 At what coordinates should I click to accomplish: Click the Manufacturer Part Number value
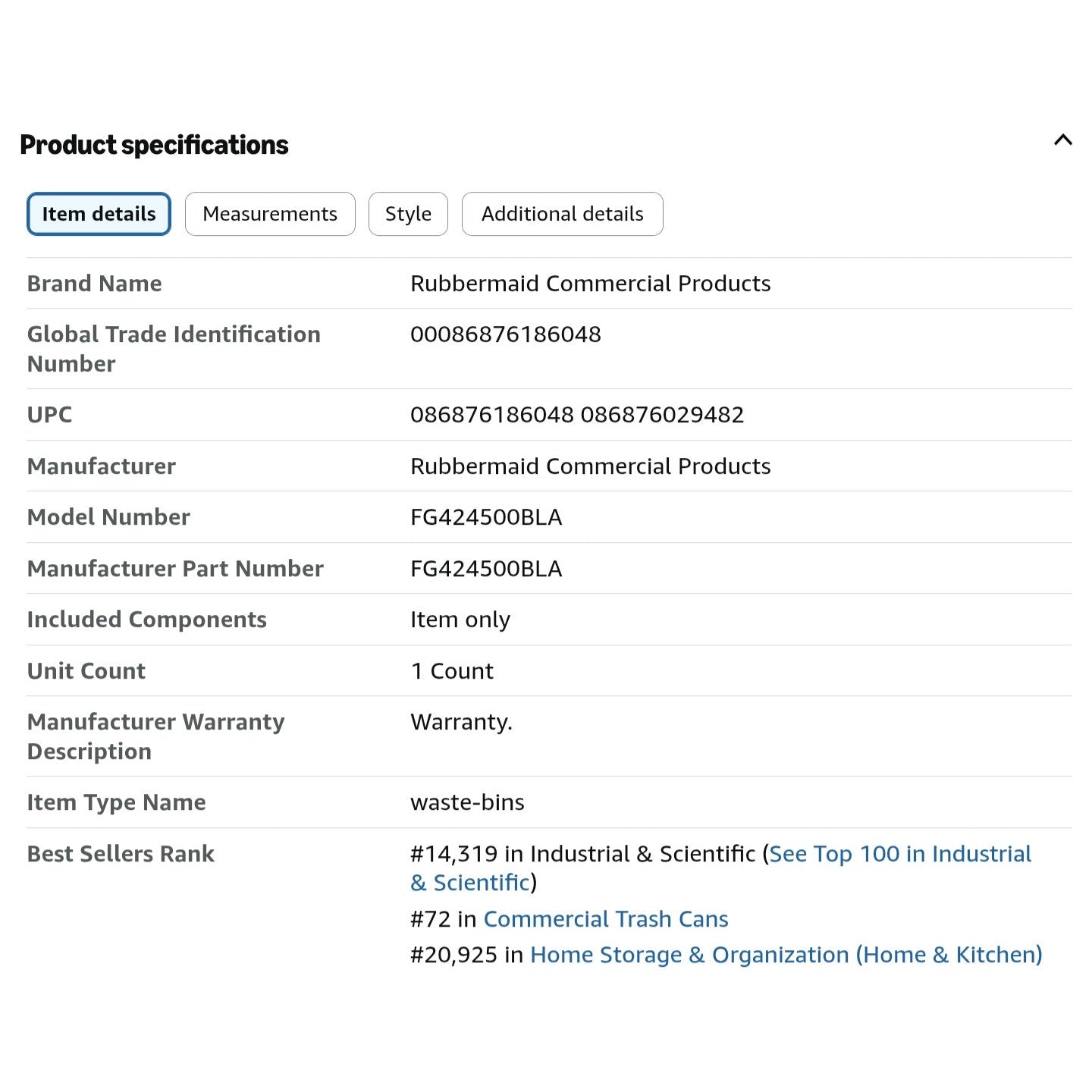tap(486, 569)
